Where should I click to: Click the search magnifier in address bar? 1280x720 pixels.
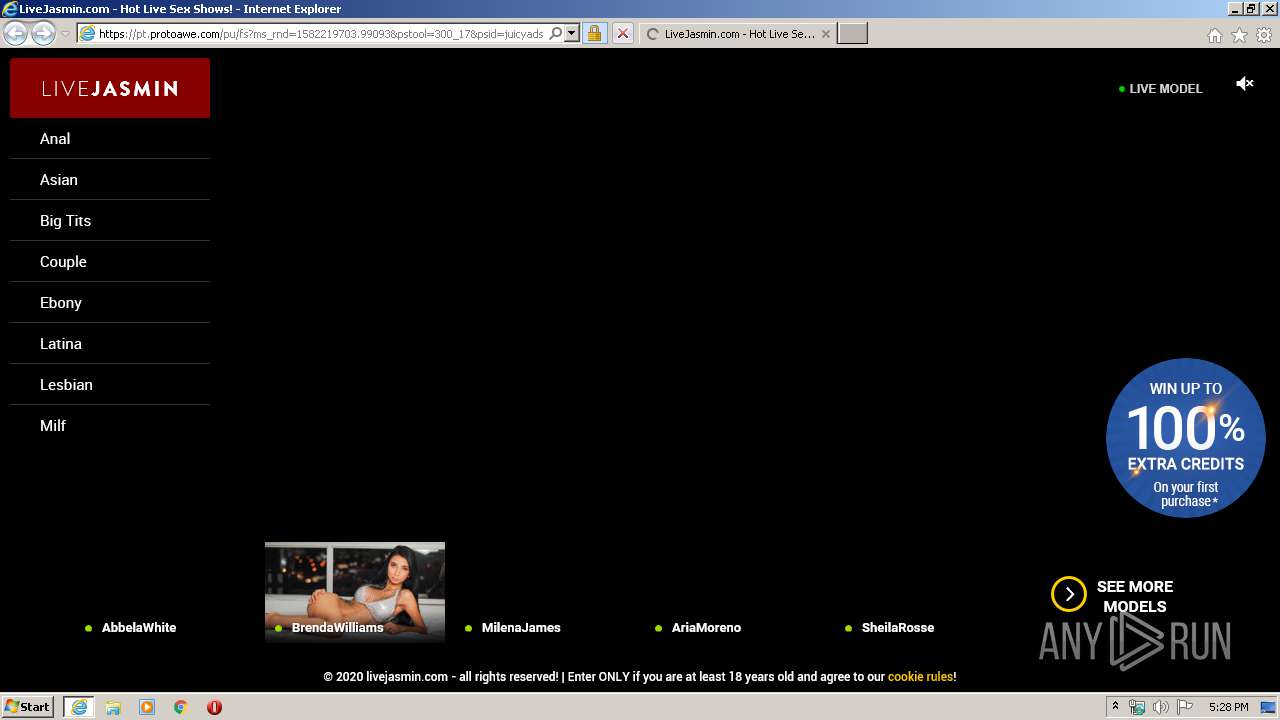tap(556, 33)
